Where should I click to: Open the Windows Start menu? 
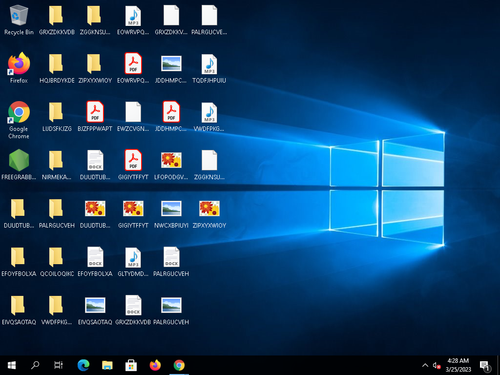point(12,365)
